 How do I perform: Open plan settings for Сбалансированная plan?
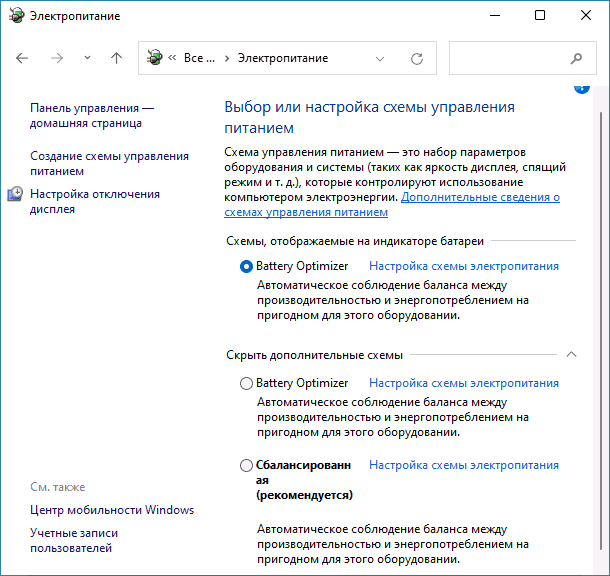coord(464,465)
